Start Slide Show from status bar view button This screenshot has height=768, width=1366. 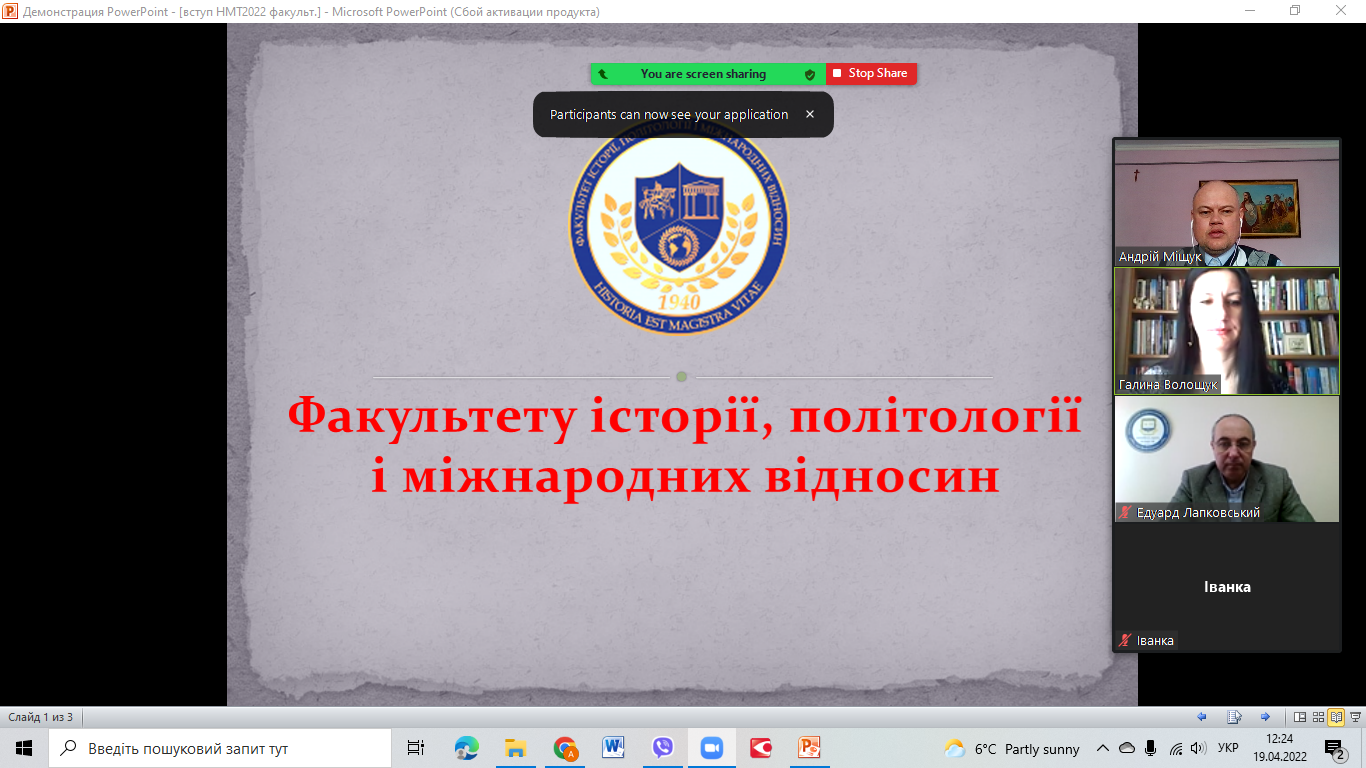pyautogui.click(x=1353, y=717)
